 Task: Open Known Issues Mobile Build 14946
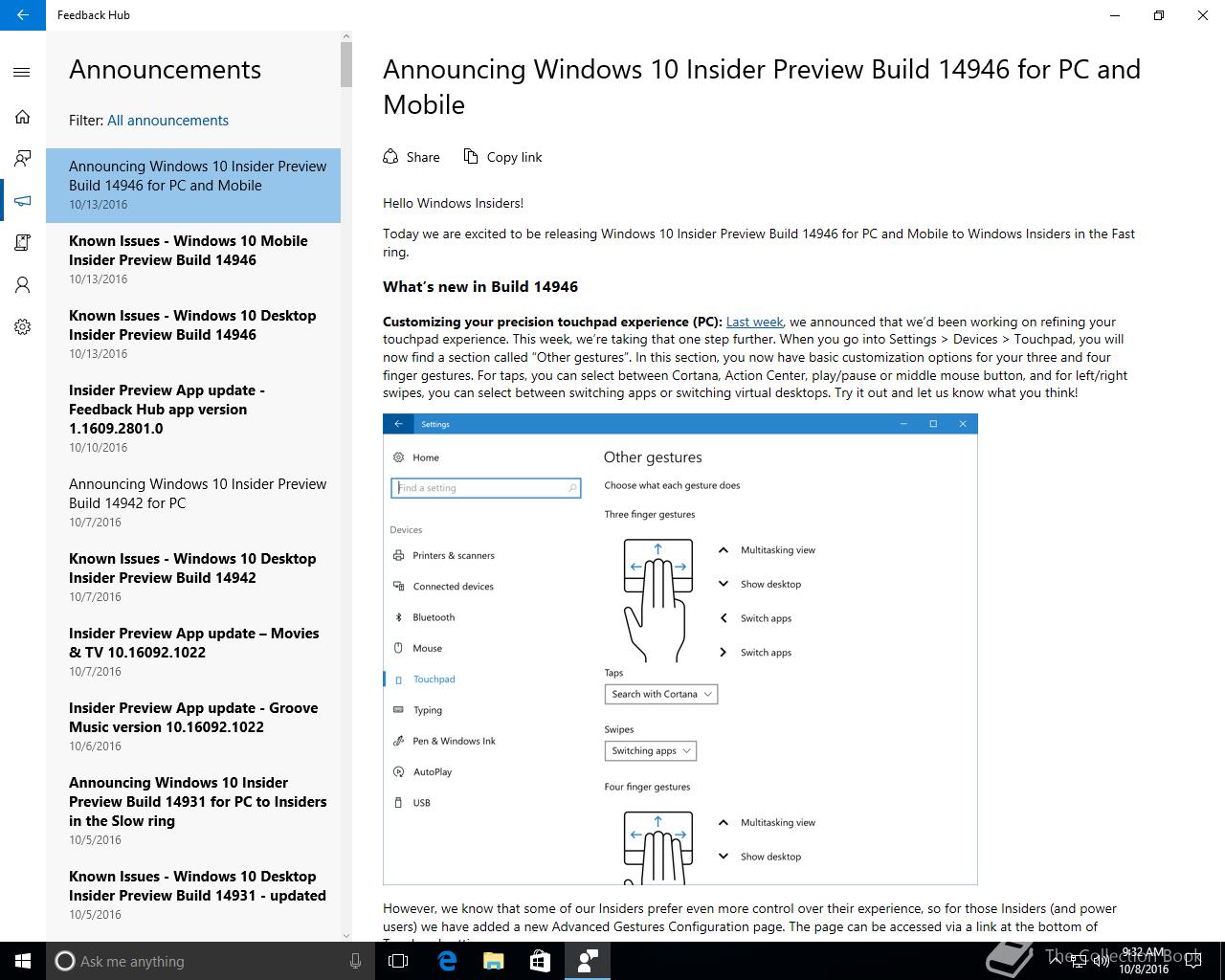click(x=193, y=259)
